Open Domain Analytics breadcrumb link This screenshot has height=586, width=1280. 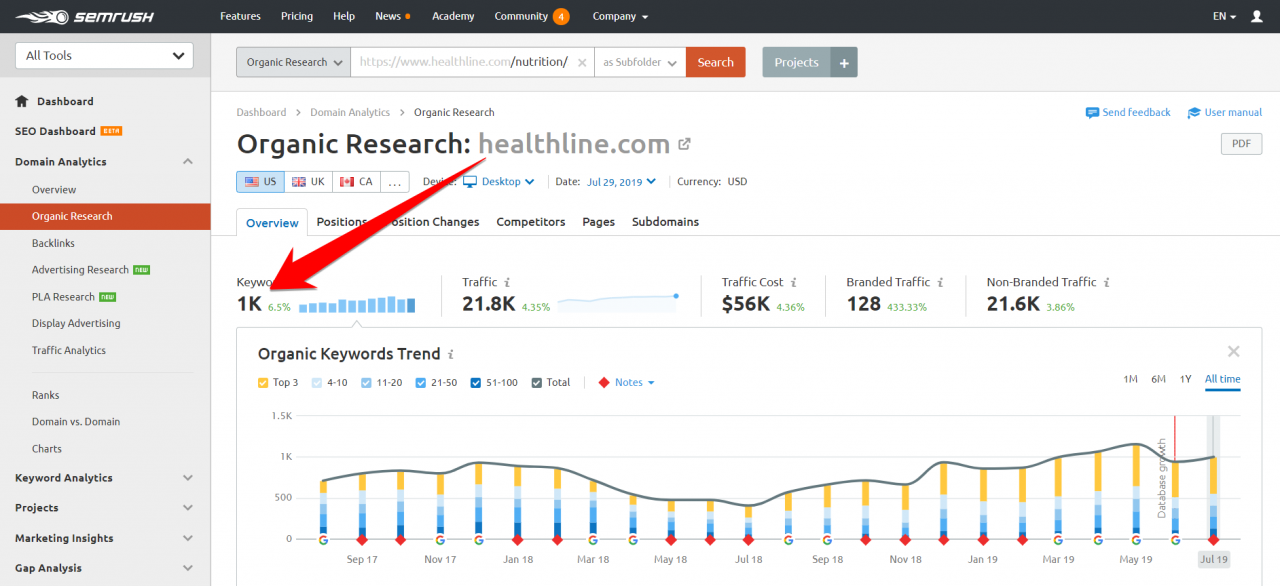tap(350, 112)
